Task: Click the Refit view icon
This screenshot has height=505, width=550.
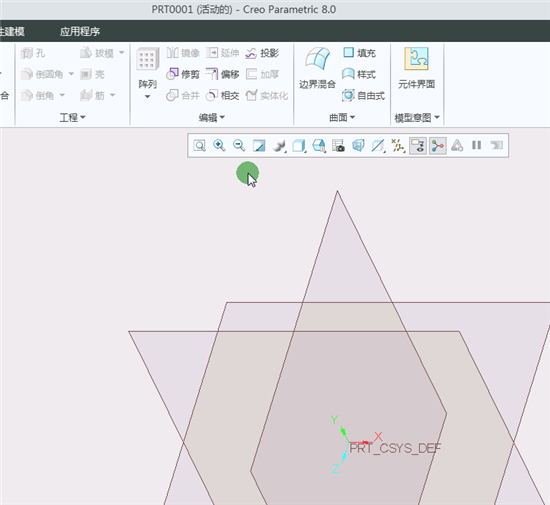Action: pyautogui.click(x=200, y=146)
